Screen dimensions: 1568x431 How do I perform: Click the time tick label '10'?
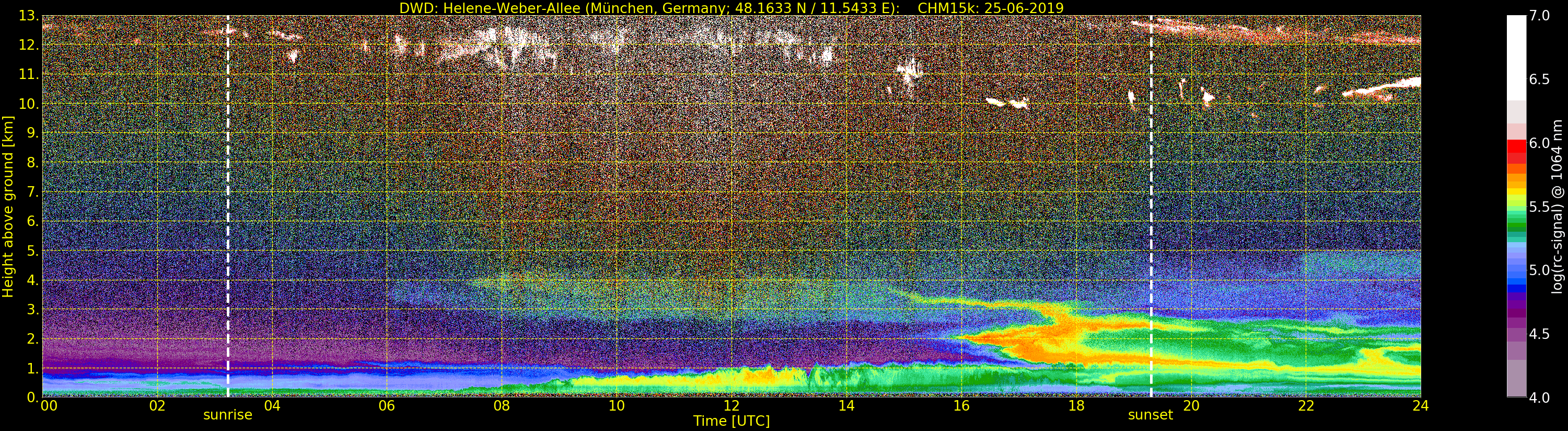pyautogui.click(x=617, y=406)
